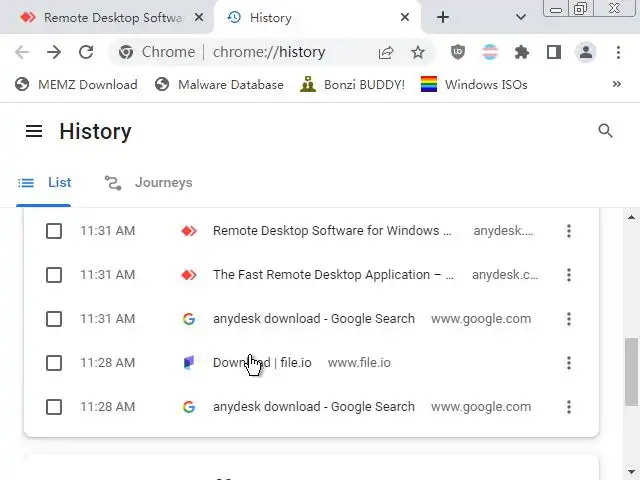Switch to the Remote Desktop Software tab
Screen dimensions: 640x480
click(107, 18)
